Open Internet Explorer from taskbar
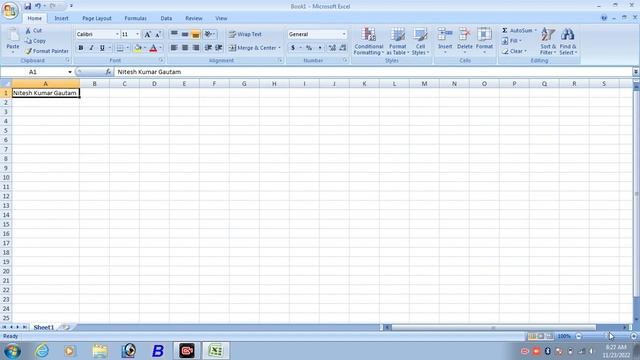This screenshot has height=360, width=640. coord(42,351)
